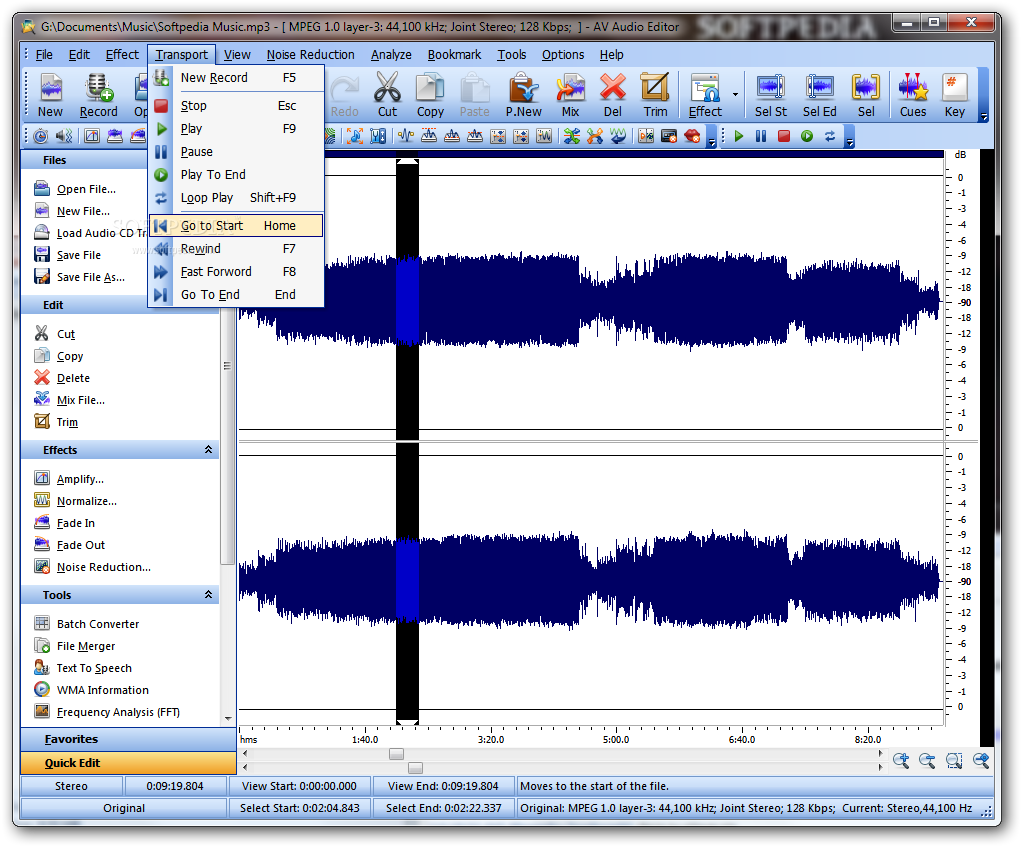Image resolution: width=1022 pixels, height=847 pixels.
Task: Click the Select Start time field
Action: pyautogui.click(x=299, y=808)
